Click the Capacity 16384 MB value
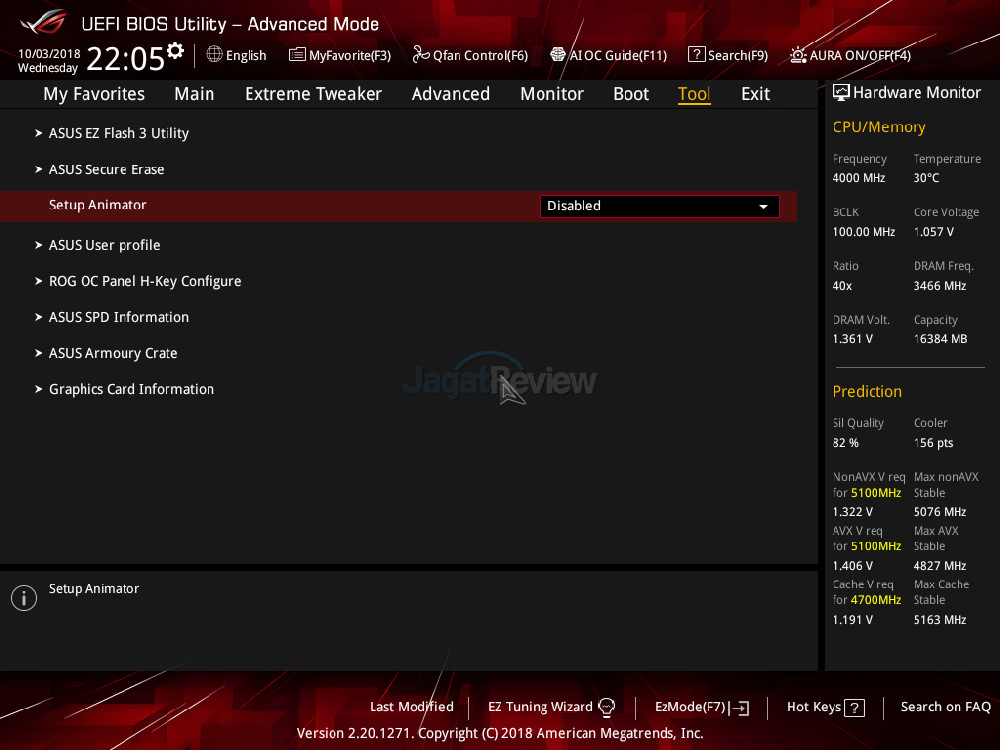This screenshot has height=750, width=1000. click(x=940, y=339)
